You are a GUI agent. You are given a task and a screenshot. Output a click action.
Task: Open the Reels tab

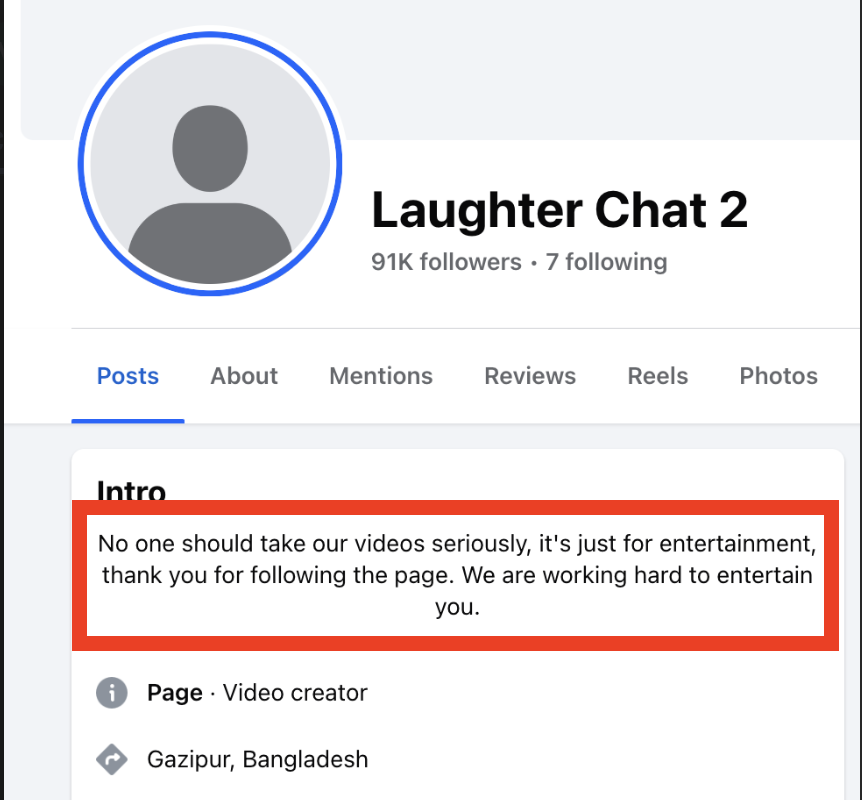658,376
